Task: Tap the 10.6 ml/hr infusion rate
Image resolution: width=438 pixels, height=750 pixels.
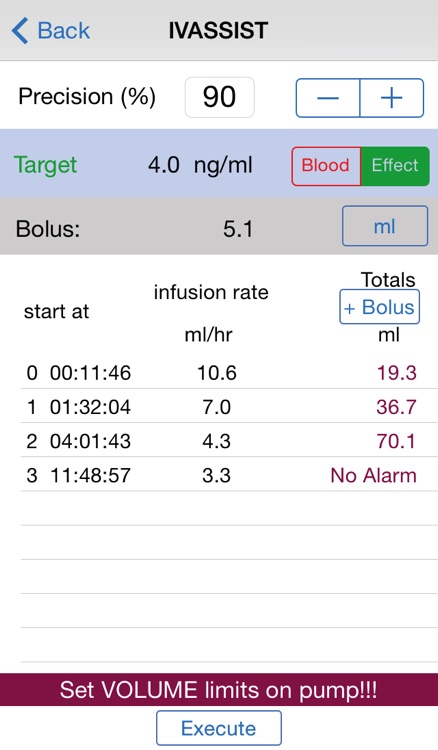Action: tap(217, 372)
